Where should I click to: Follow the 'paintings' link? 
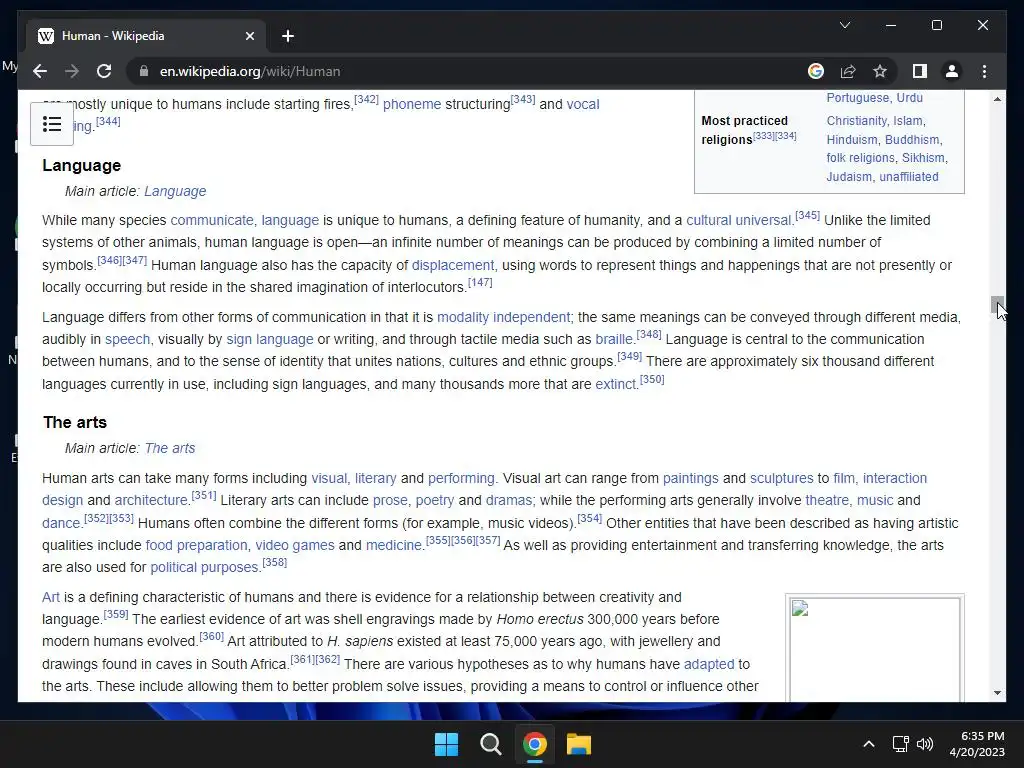(690, 479)
